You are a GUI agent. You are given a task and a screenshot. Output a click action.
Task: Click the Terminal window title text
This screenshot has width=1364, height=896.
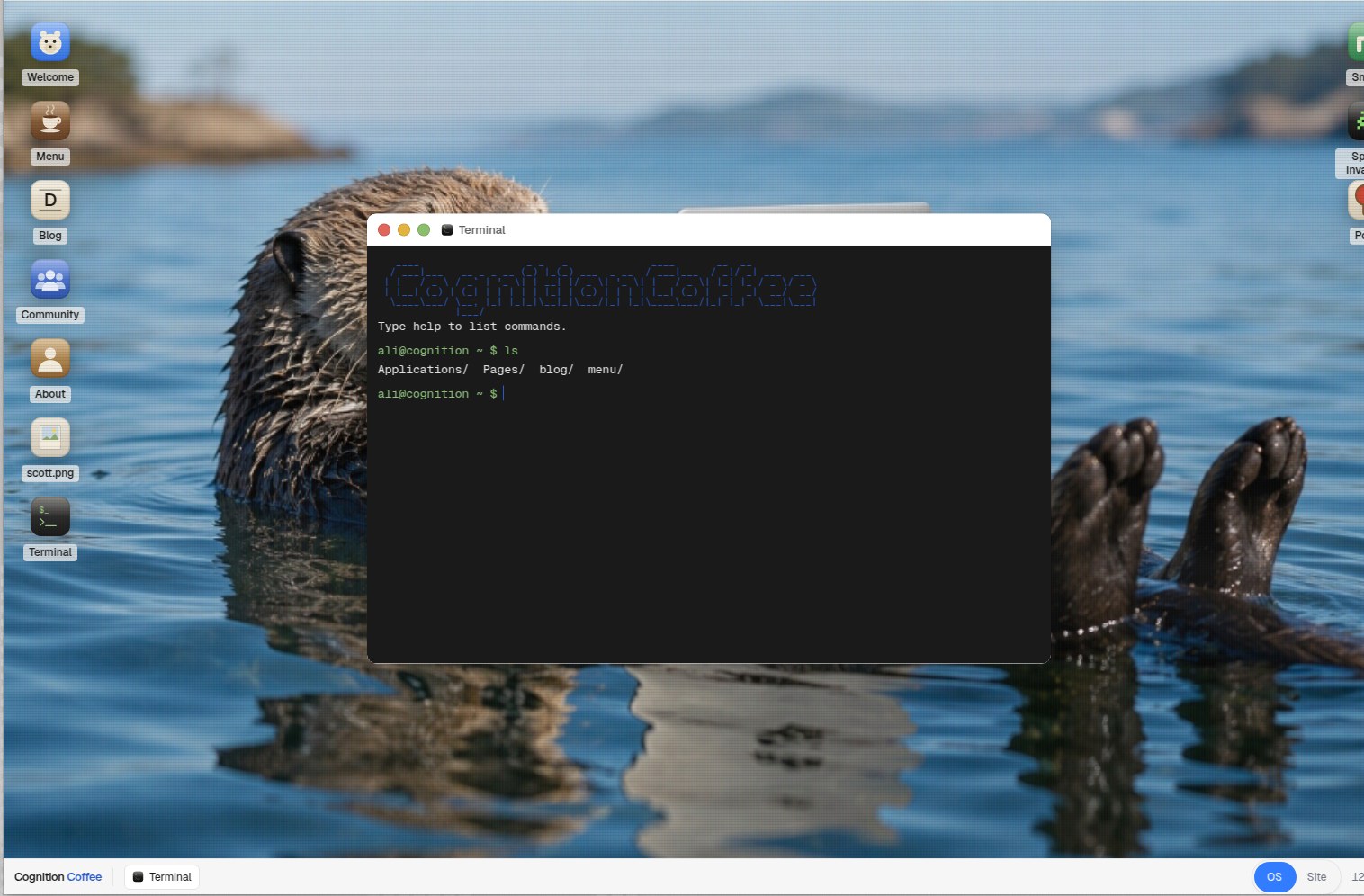pos(482,230)
